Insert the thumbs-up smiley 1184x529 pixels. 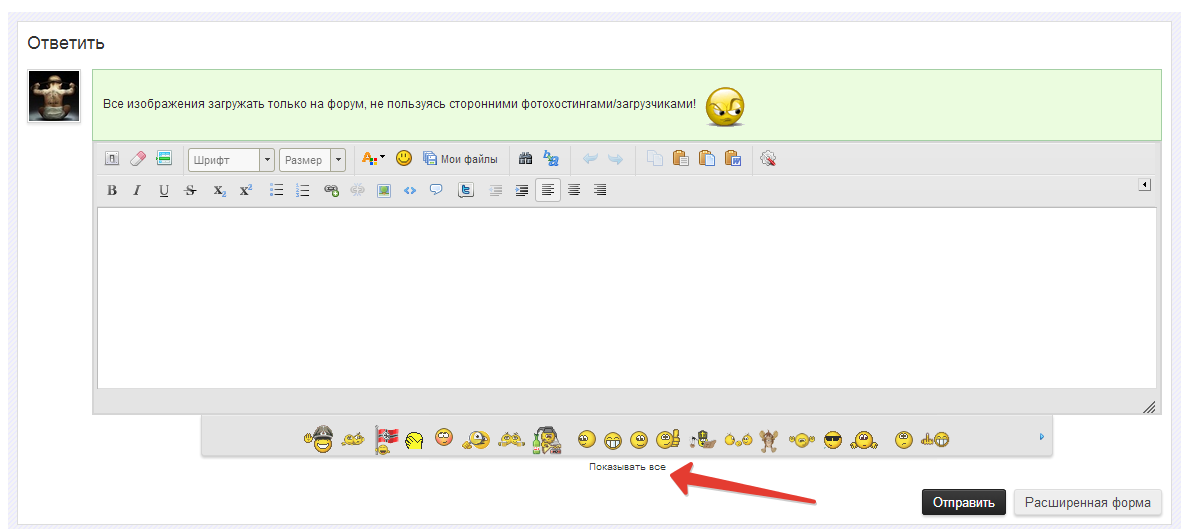pos(668,438)
